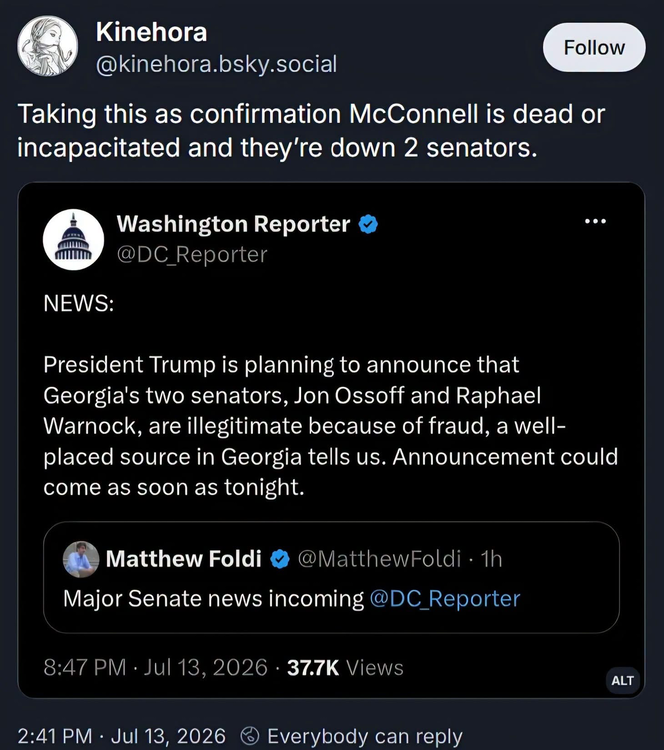
Task: Show the ALT image description badge
Action: 622,680
